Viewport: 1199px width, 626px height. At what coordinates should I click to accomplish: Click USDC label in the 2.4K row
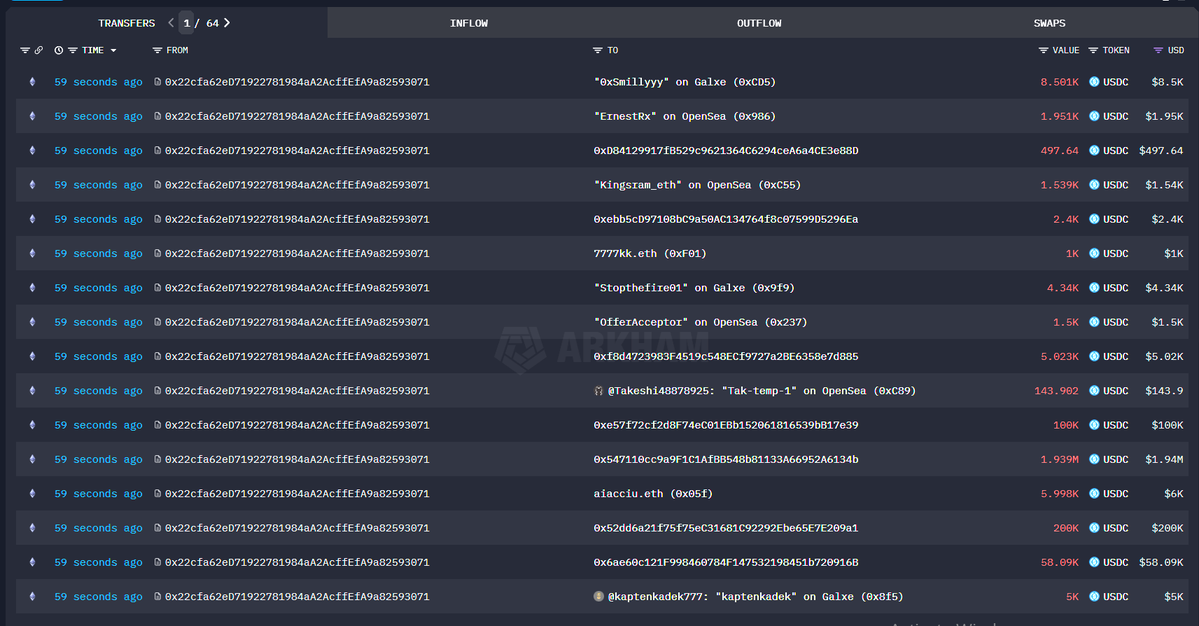(1115, 219)
